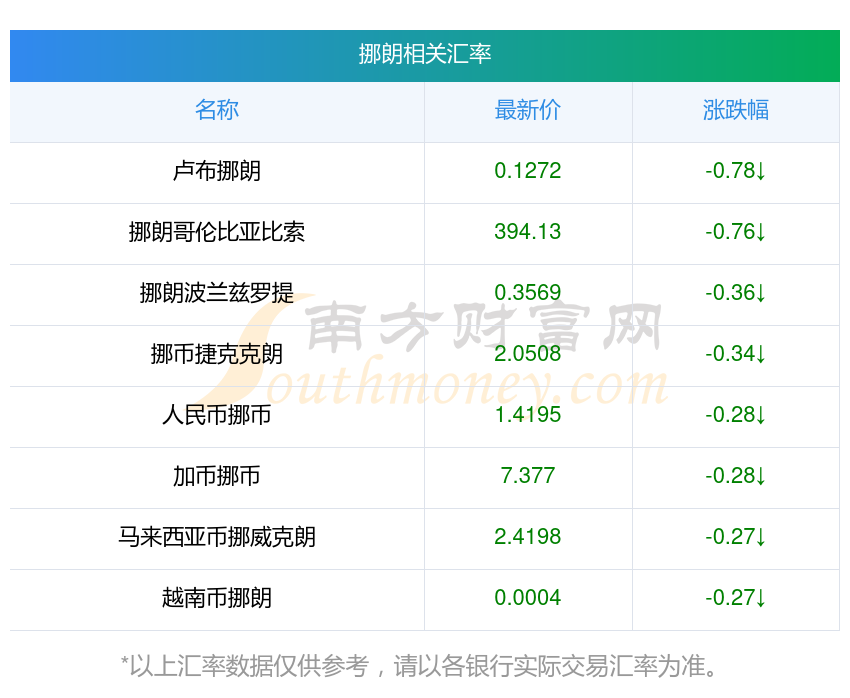Click the 人民币挪币 row change value
The image size is (850, 698).
[736, 415]
